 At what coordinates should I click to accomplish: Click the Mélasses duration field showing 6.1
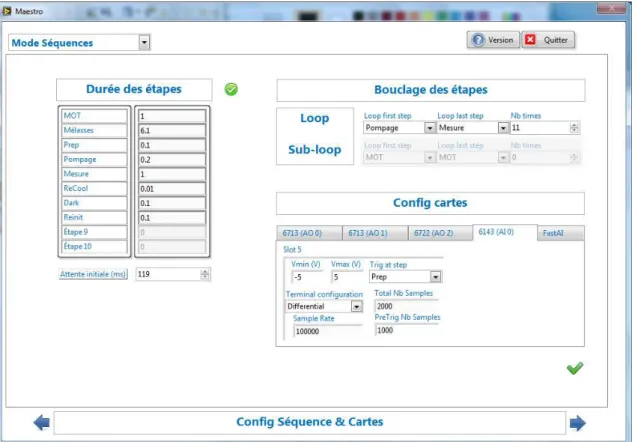(172, 131)
